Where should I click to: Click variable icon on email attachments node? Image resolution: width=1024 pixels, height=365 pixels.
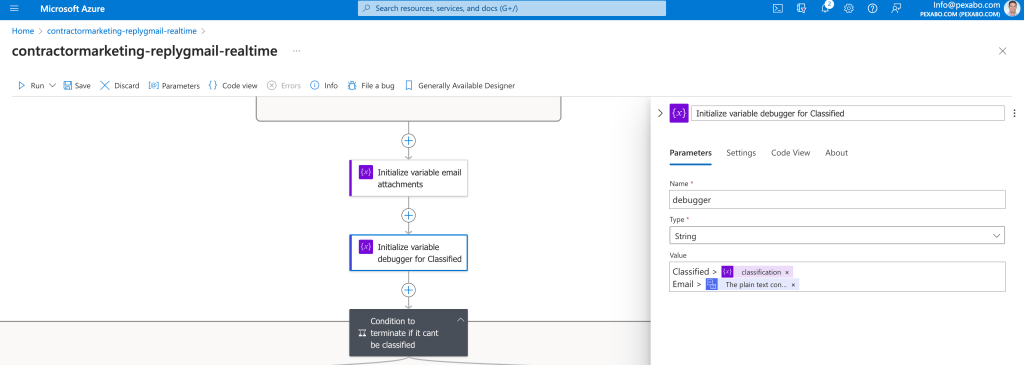click(x=366, y=172)
